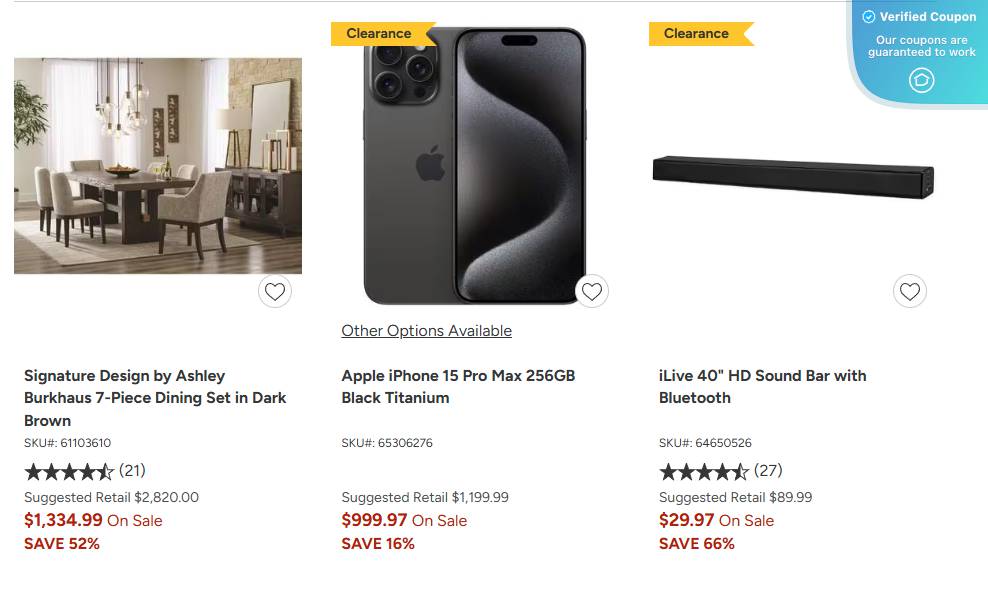Open the iLive 40" HD Sound Bar product link
The height and width of the screenshot is (595, 988).
(763, 386)
